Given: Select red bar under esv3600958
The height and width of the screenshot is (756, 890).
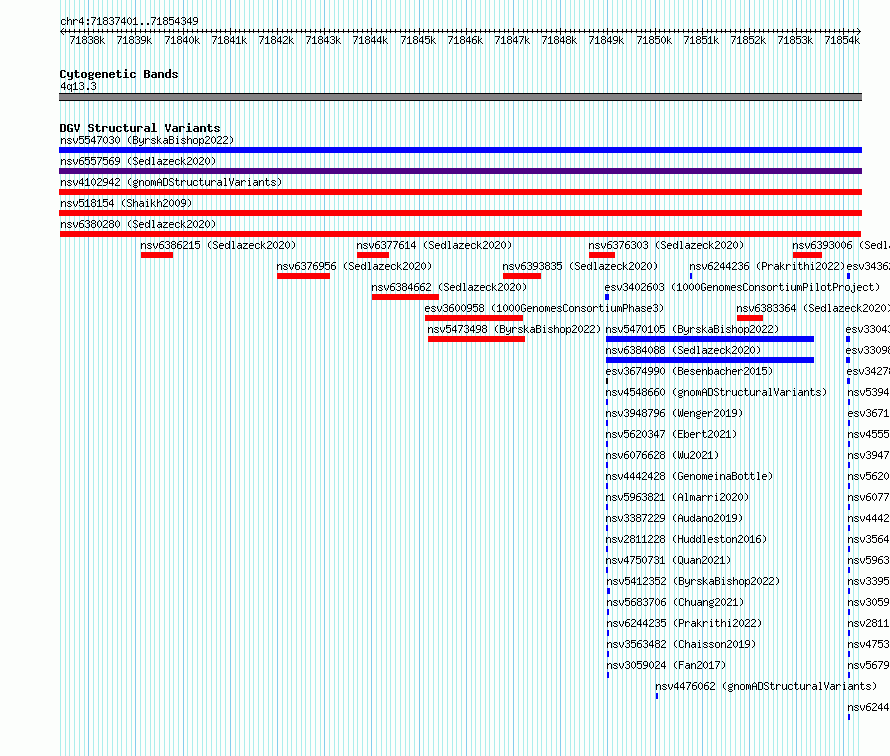Looking at the screenshot, I should click(474, 318).
